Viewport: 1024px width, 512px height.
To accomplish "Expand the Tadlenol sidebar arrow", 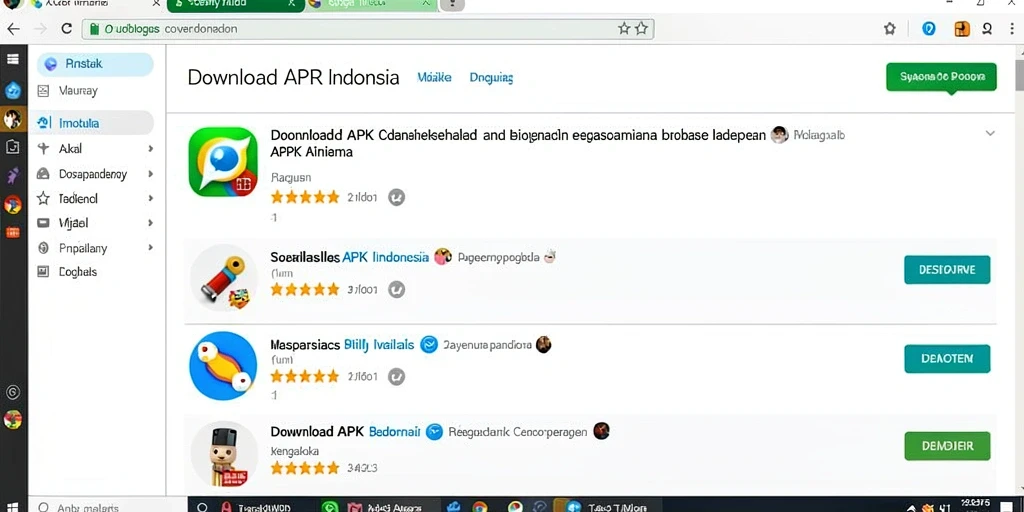I will tap(151, 199).
